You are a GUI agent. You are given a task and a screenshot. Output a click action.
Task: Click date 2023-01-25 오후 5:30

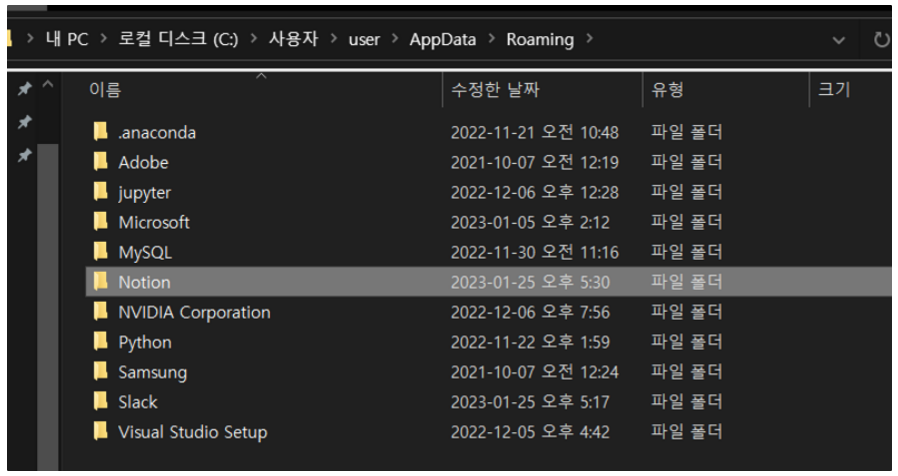530,282
